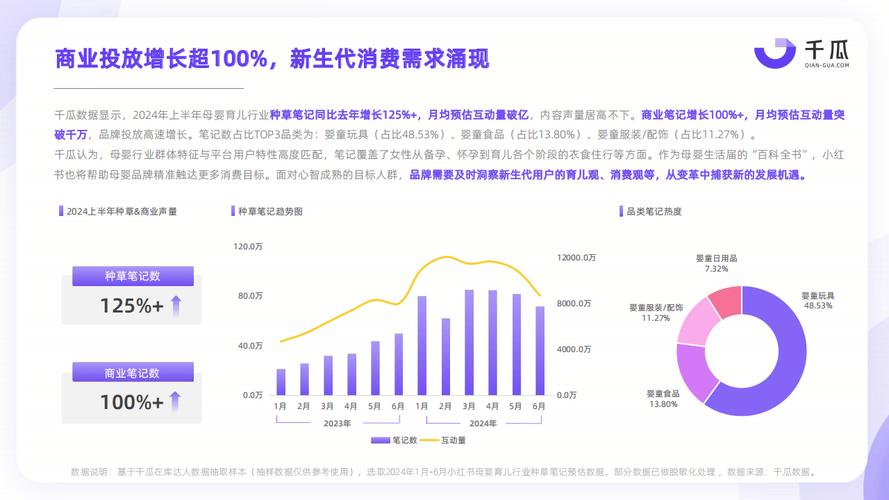Click the 商业笔记数 label badge
This screenshot has height=500, width=889.
click(133, 372)
